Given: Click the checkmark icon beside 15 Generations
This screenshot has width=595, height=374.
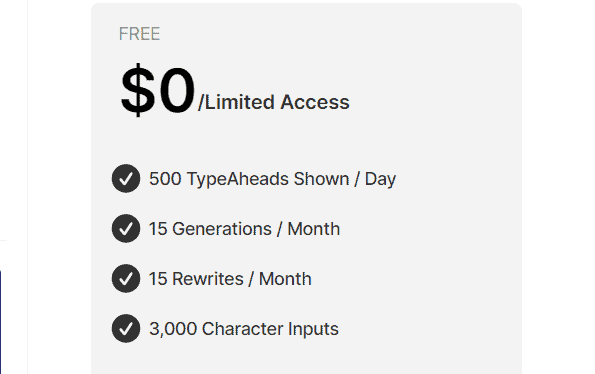Looking at the screenshot, I should click(126, 228).
